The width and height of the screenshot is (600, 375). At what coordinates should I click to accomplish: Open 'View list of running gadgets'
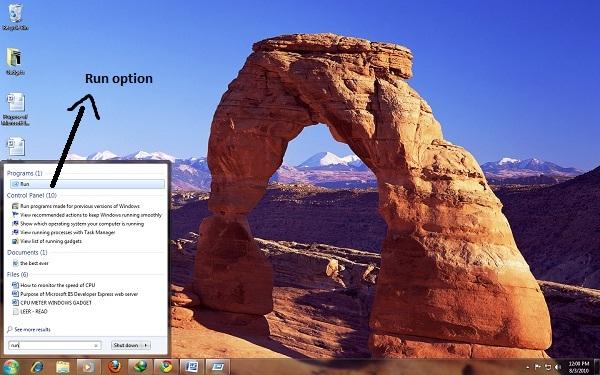(51, 241)
